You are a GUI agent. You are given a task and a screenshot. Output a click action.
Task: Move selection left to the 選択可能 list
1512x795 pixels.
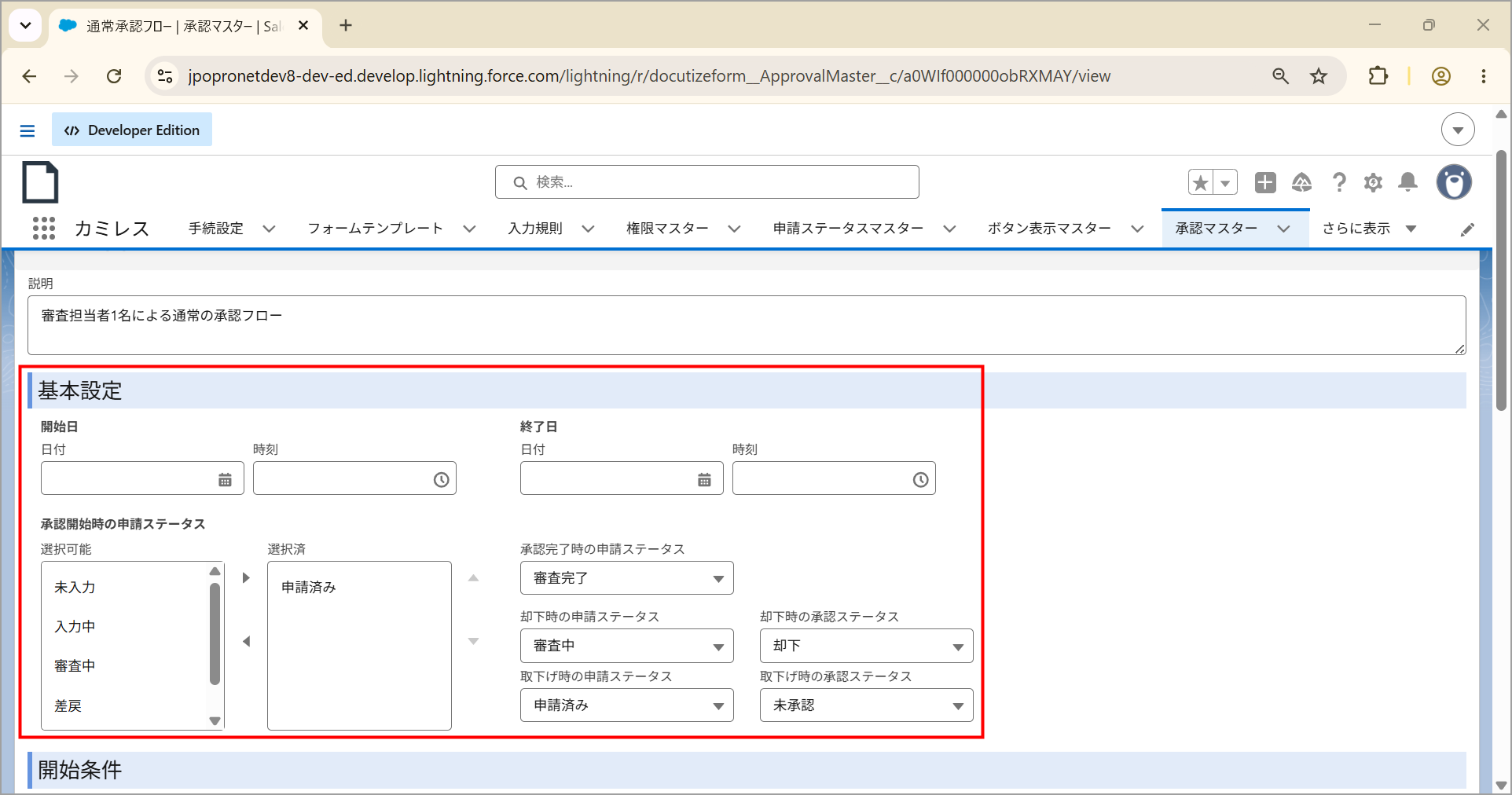(x=246, y=642)
